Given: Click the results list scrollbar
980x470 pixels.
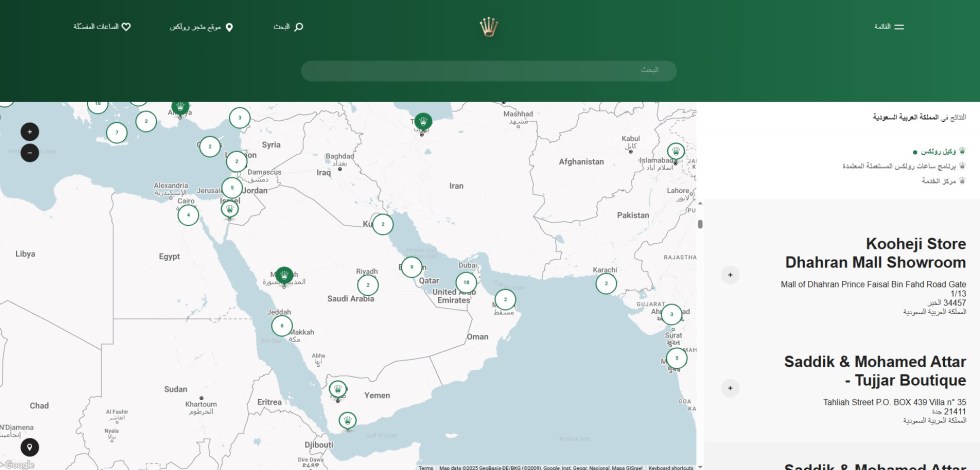Looking at the screenshot, I should (700, 225).
